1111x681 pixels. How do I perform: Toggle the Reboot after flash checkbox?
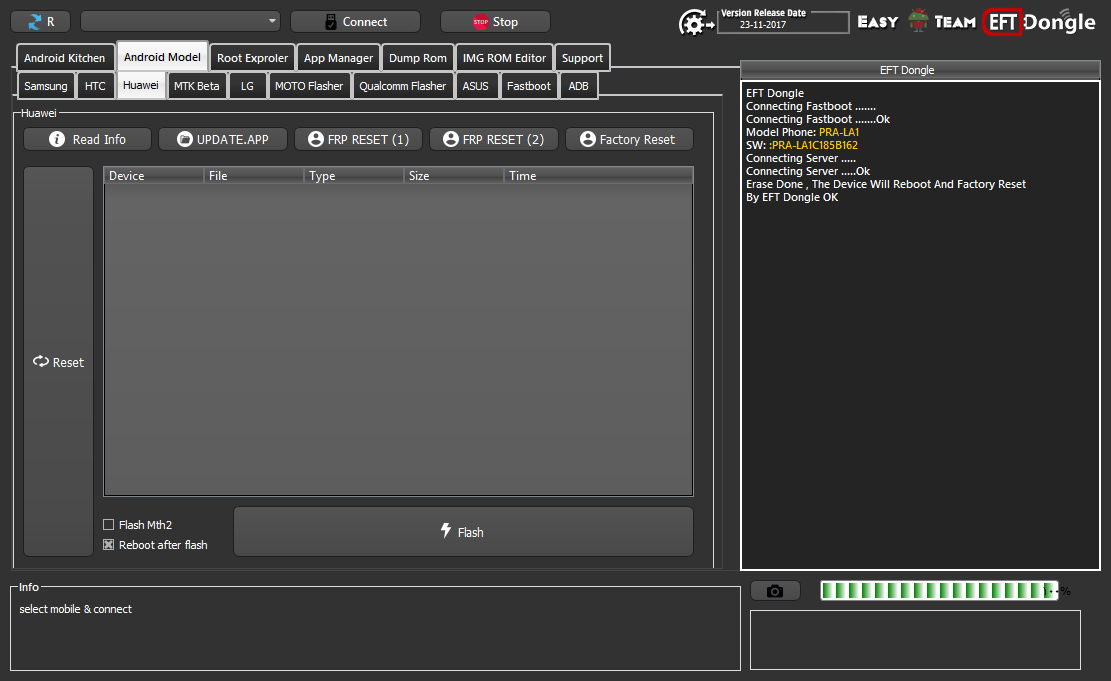(x=108, y=544)
